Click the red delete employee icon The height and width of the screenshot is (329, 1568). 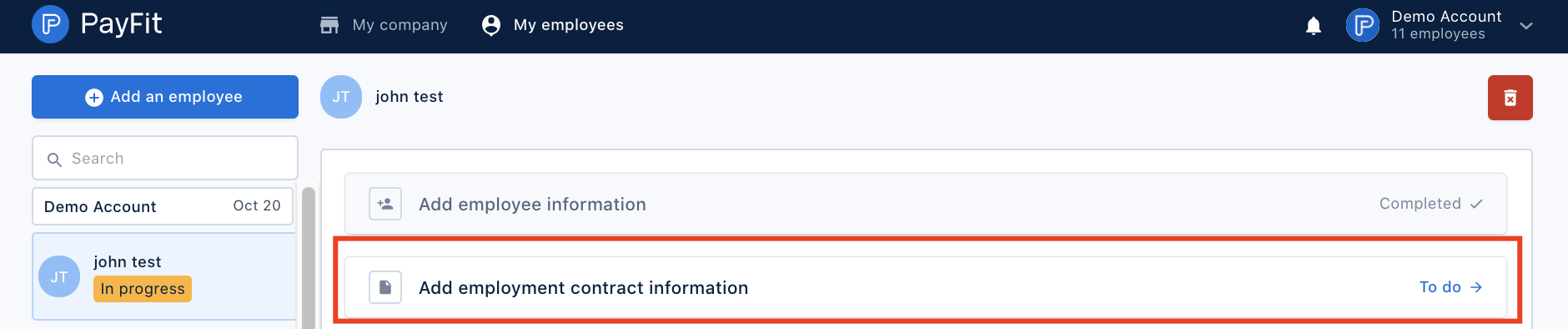[1510, 98]
